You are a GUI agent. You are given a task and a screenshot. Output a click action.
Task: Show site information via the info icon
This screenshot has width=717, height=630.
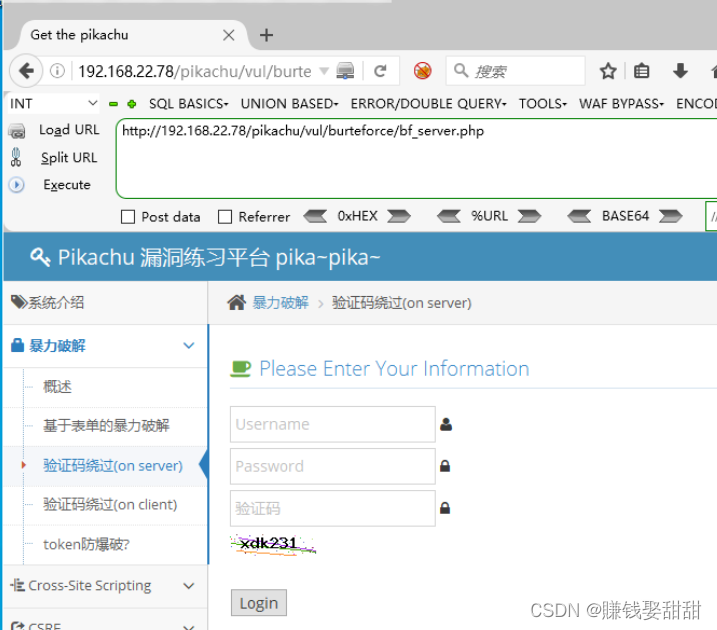click(57, 71)
